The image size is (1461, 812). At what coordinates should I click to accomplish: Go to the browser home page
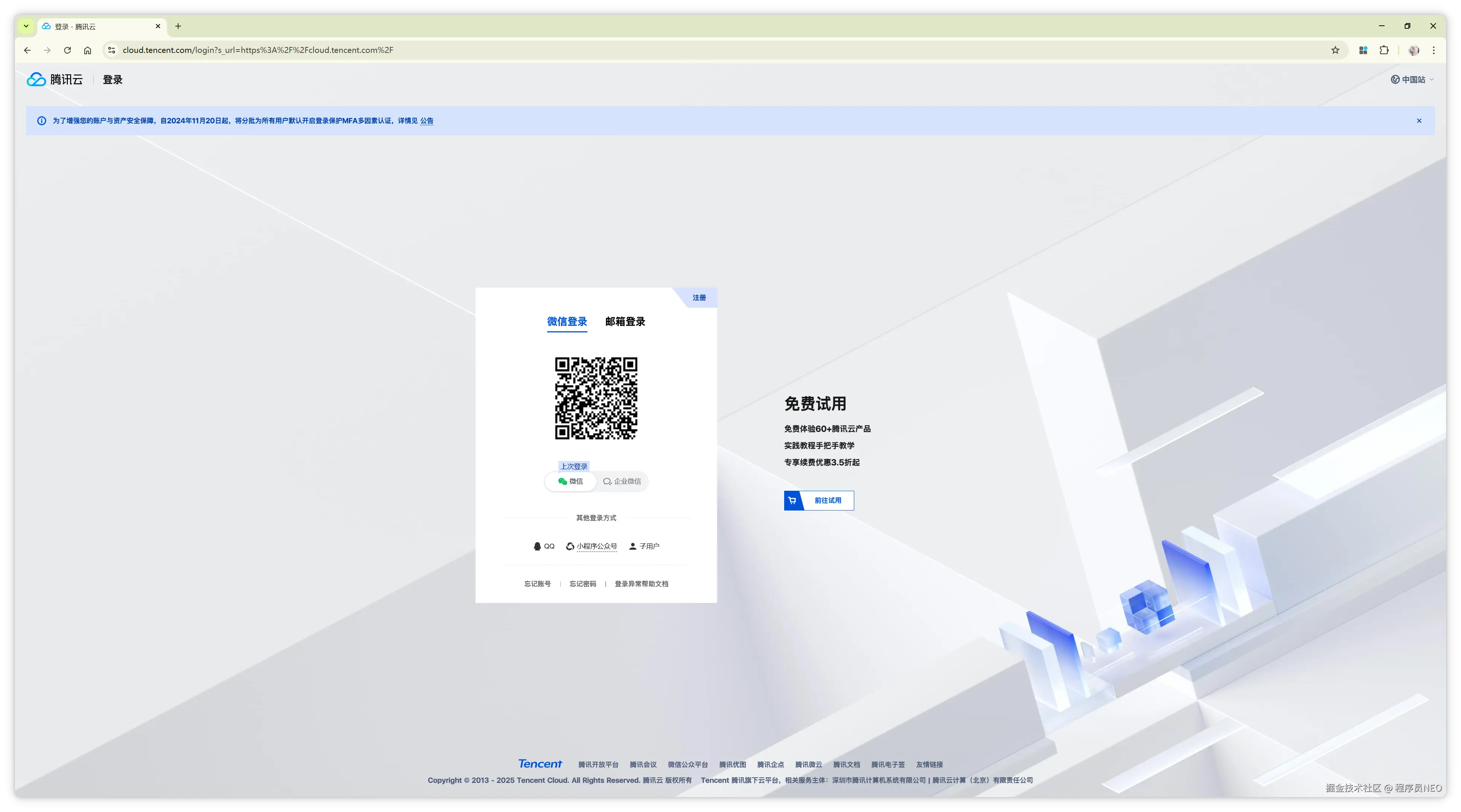click(87, 50)
